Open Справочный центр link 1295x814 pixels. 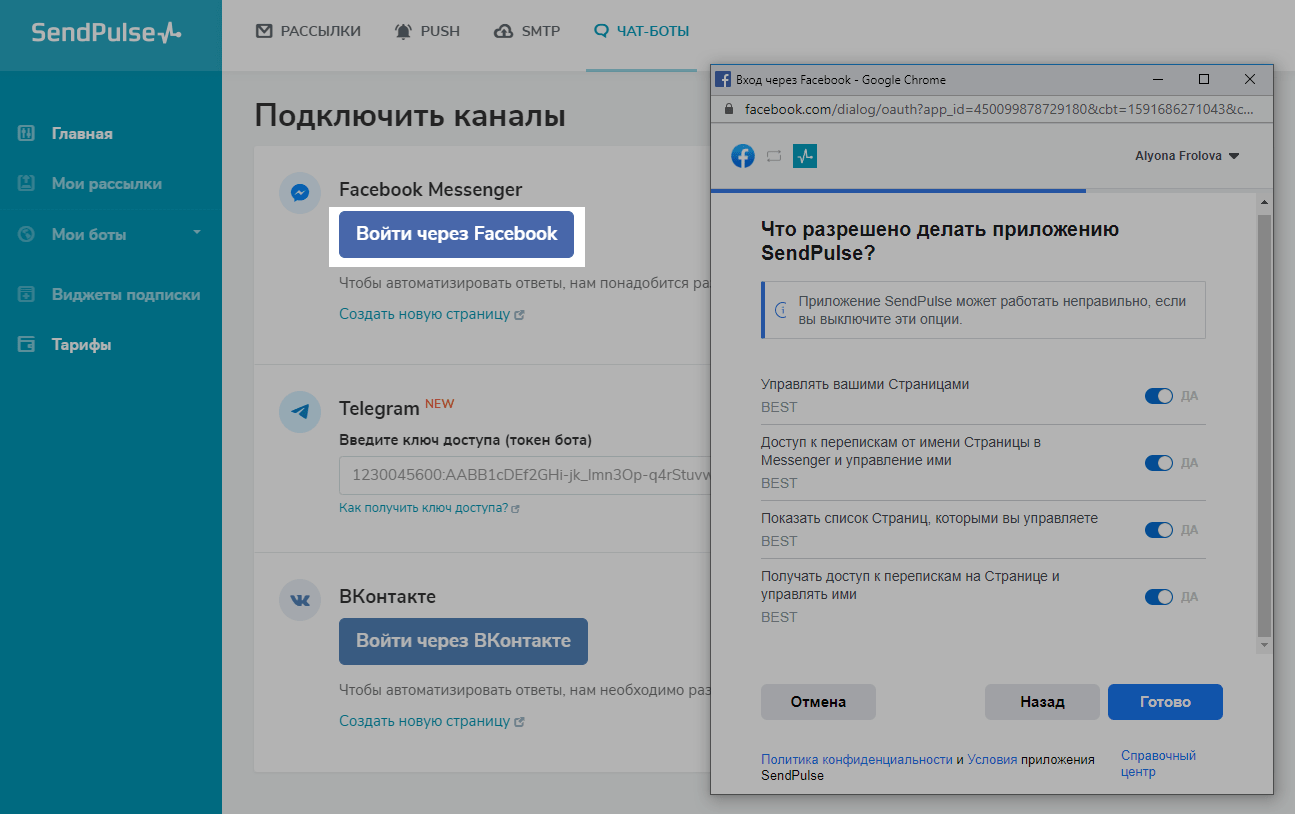click(x=1158, y=764)
